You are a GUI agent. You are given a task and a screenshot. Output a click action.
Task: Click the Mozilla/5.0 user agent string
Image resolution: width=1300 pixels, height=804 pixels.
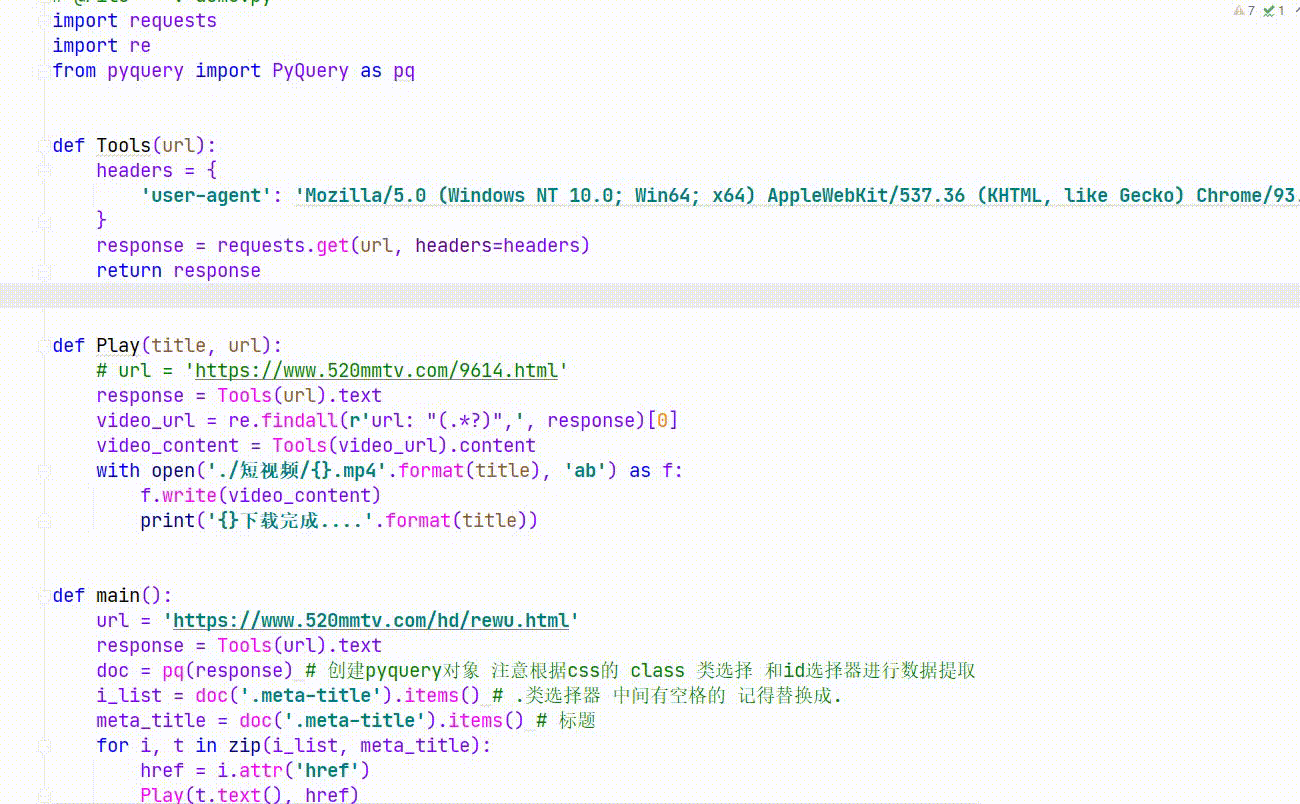tap(797, 196)
